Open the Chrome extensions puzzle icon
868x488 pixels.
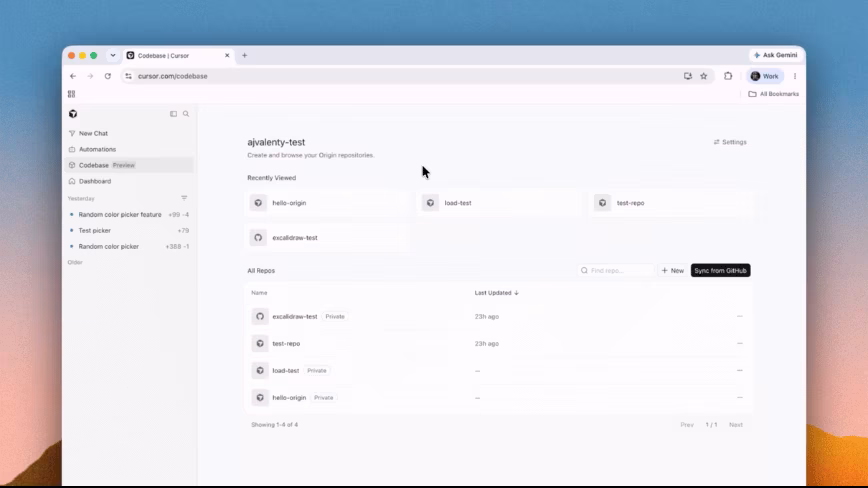(x=728, y=76)
